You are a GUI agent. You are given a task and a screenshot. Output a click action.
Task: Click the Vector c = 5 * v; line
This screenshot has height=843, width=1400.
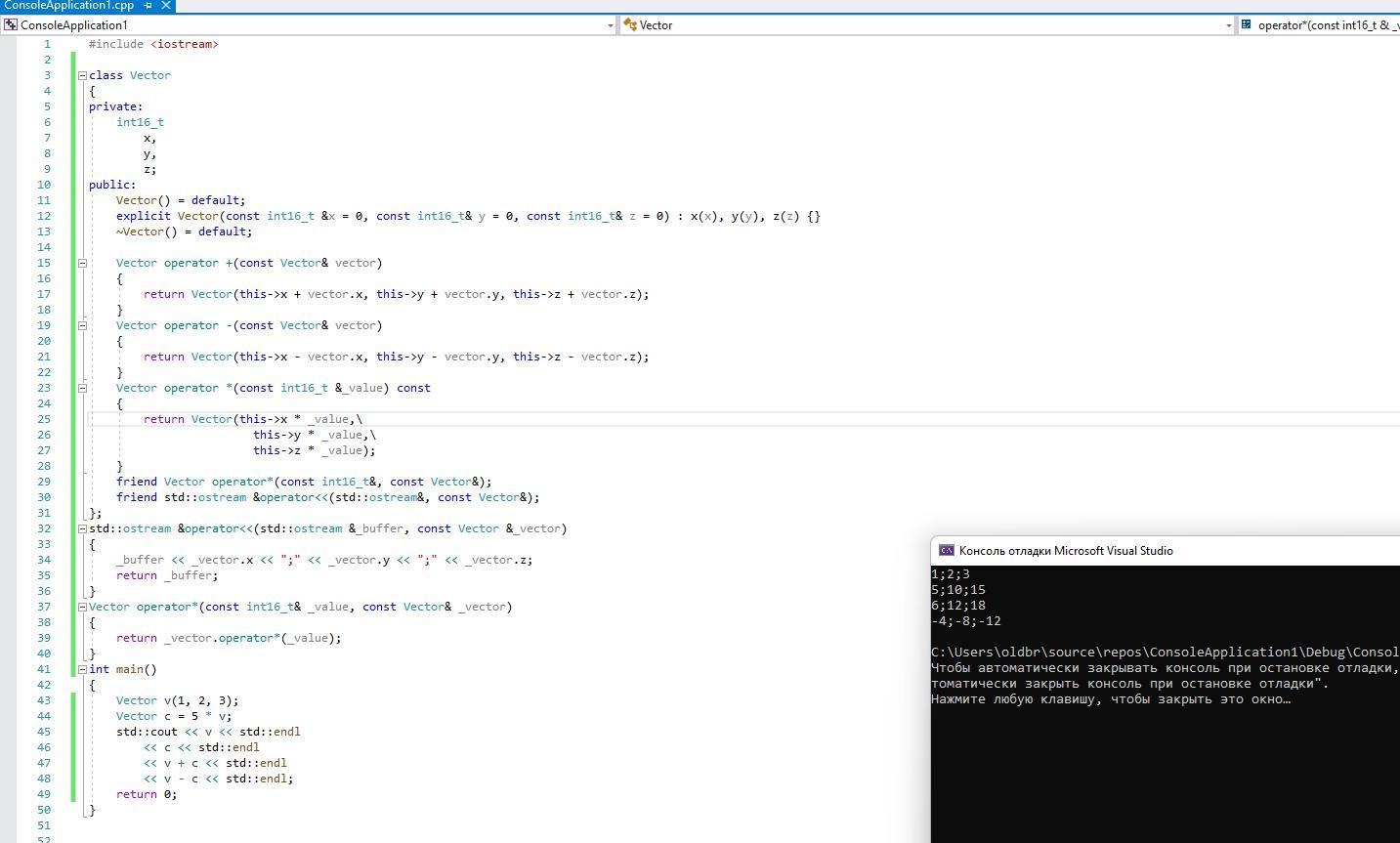click(174, 716)
